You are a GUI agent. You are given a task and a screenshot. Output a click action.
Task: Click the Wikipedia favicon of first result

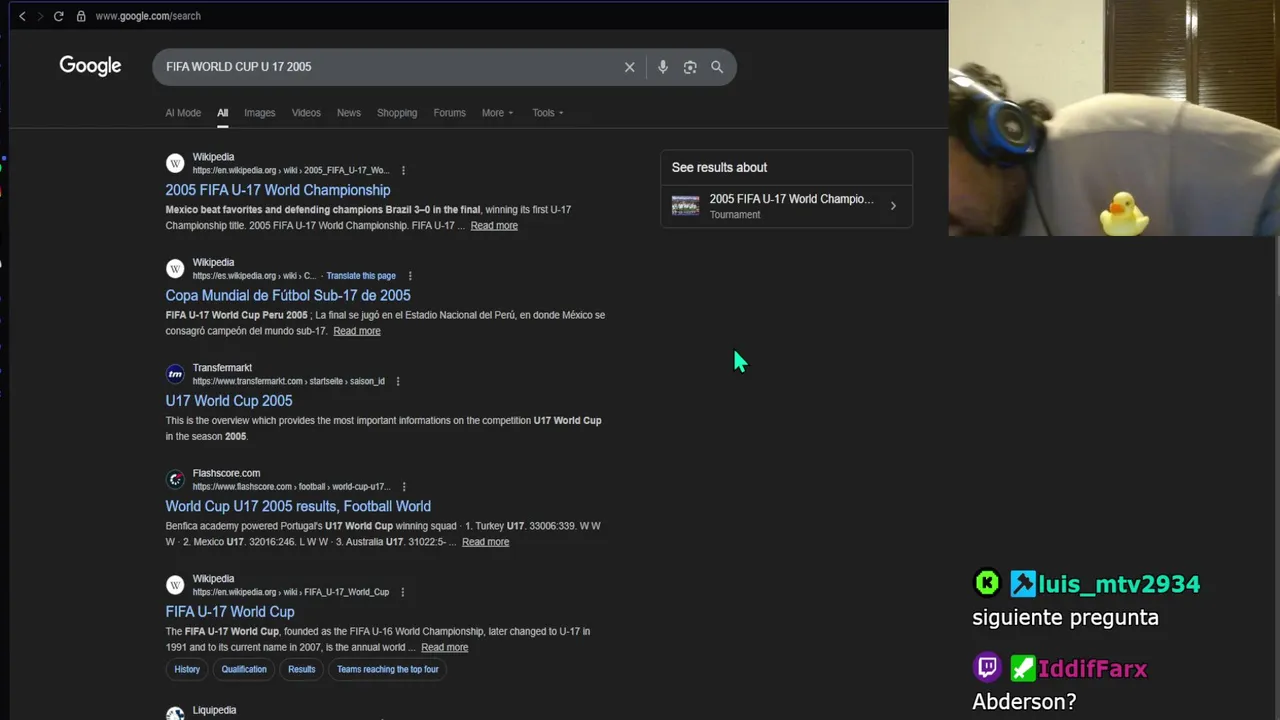[175, 163]
